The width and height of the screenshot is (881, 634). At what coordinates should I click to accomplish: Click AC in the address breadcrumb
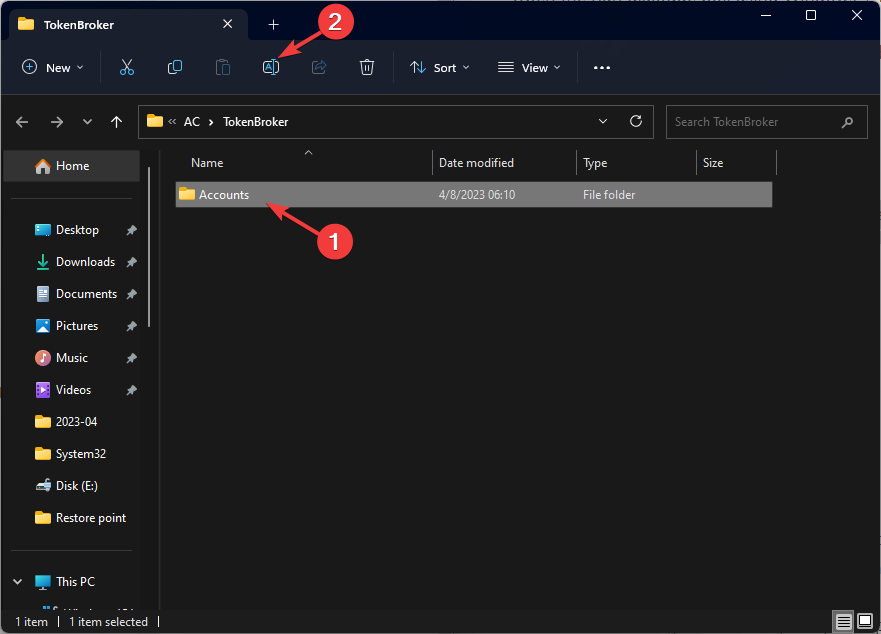coord(192,122)
